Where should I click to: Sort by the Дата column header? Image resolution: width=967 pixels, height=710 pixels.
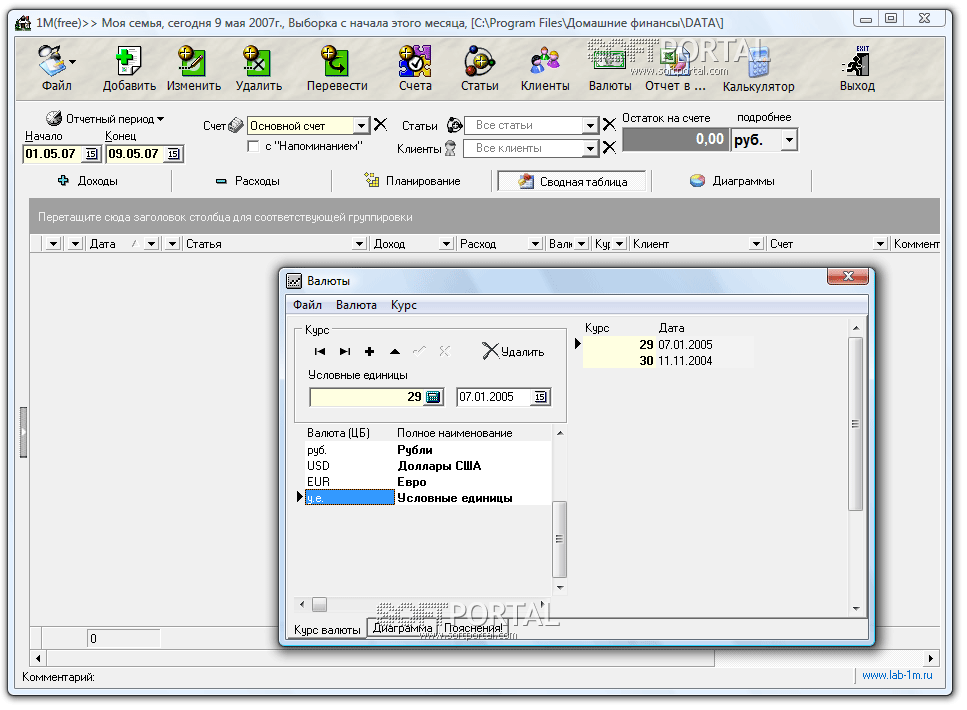click(x=102, y=244)
